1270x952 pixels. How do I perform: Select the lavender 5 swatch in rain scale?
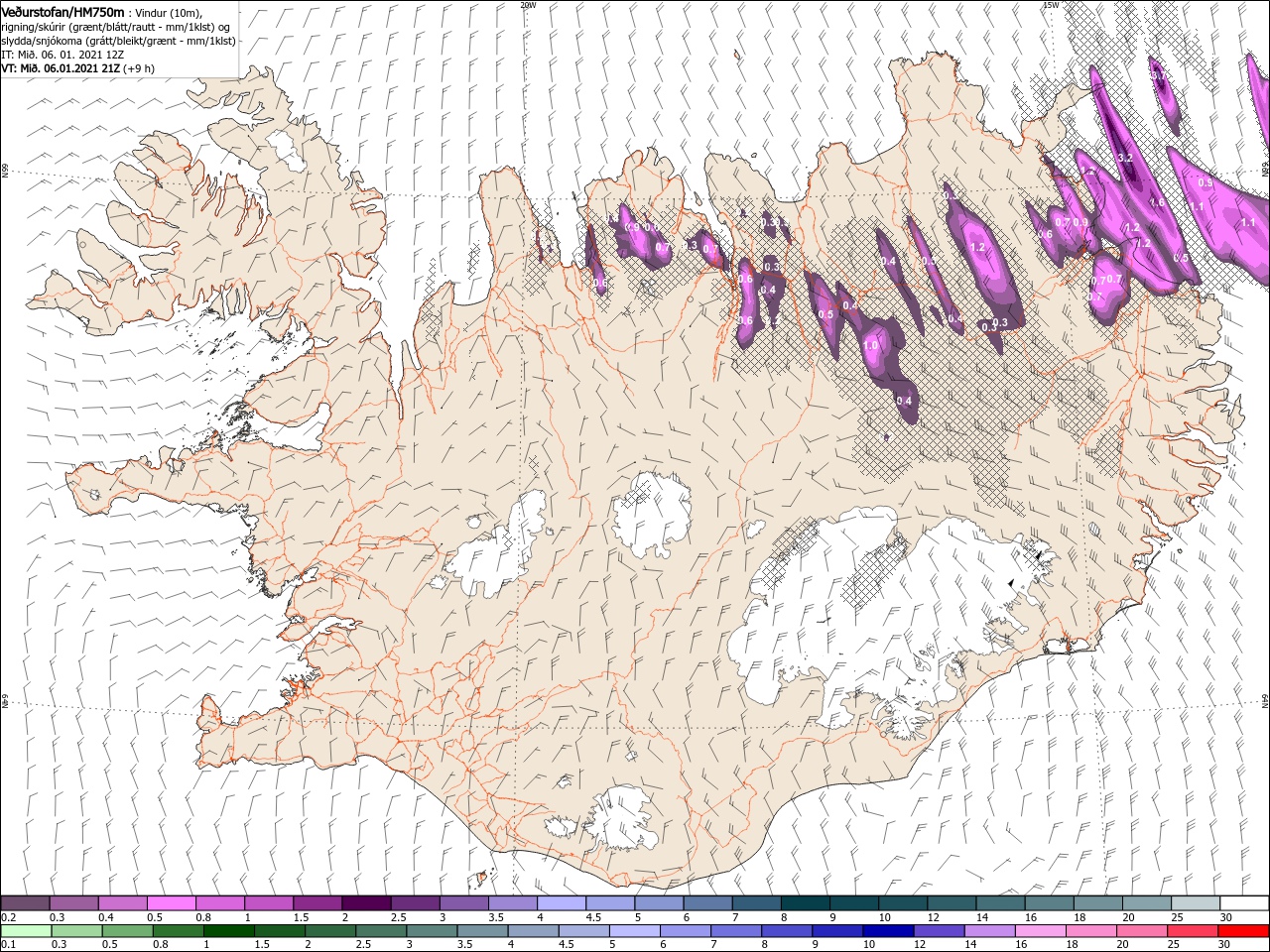634,931
